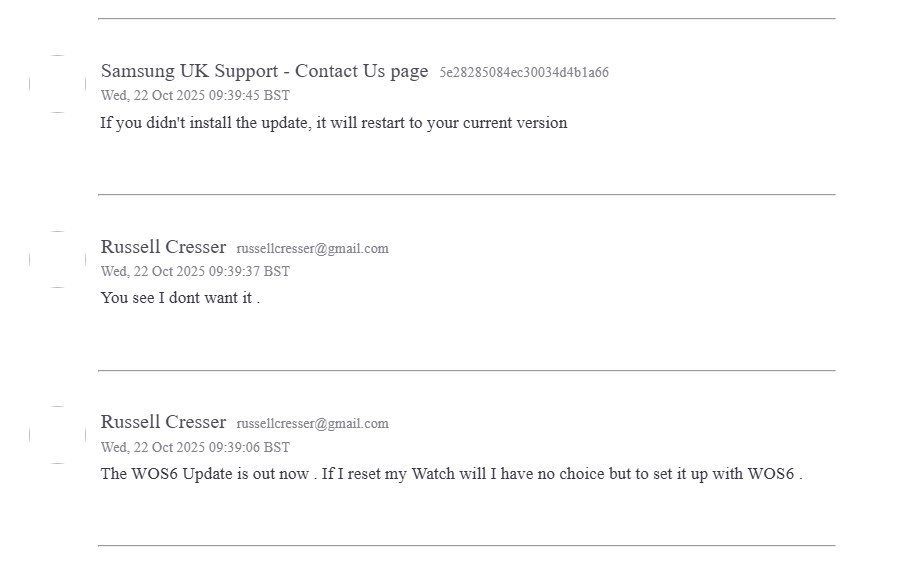Click the divider line below the WOS6 message
The width and height of the screenshot is (908, 567).
(x=466, y=545)
